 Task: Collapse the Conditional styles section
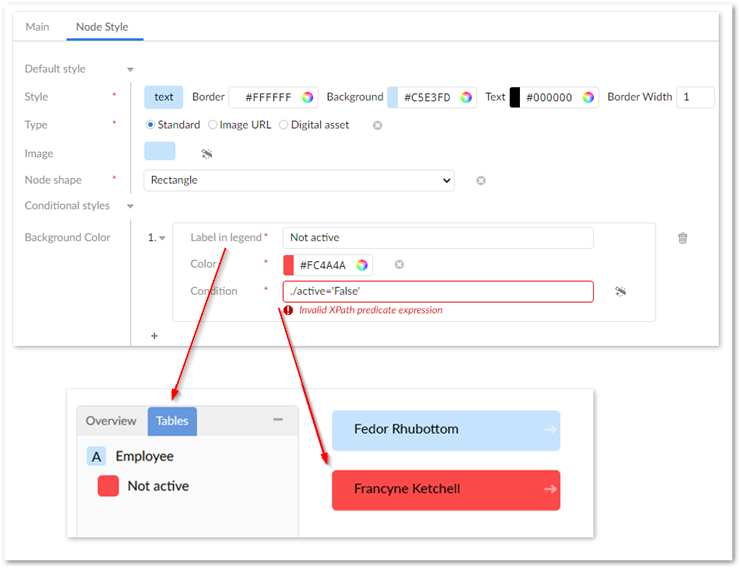coord(130,206)
